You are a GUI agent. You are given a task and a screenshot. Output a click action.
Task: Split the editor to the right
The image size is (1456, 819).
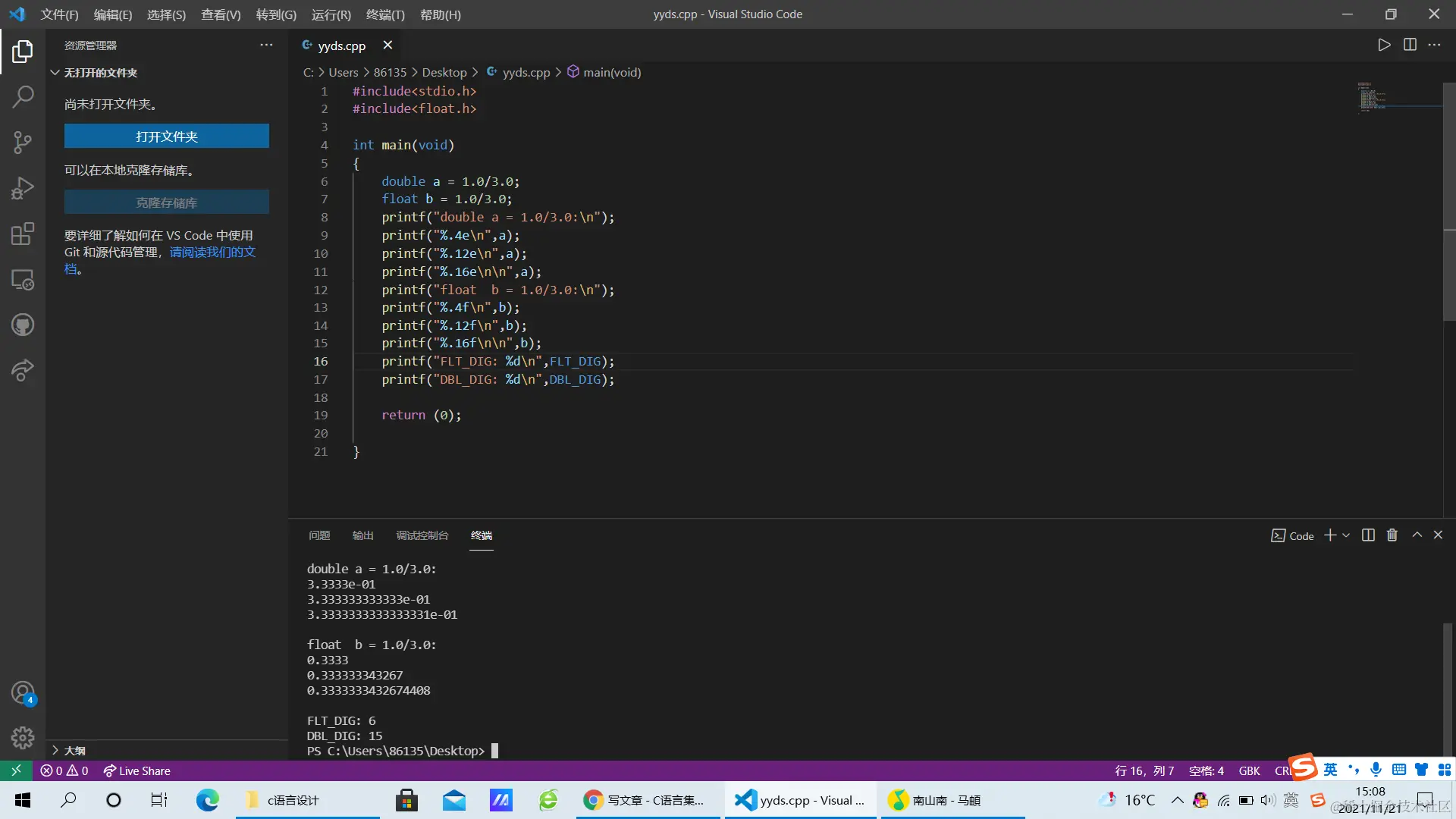tap(1410, 45)
